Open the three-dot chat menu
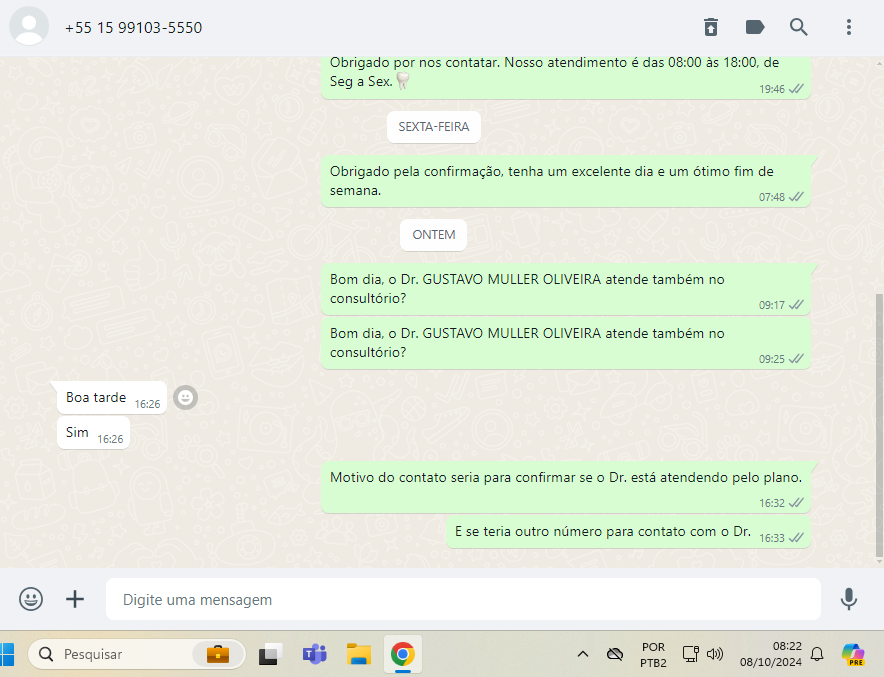884x677 pixels. [848, 27]
